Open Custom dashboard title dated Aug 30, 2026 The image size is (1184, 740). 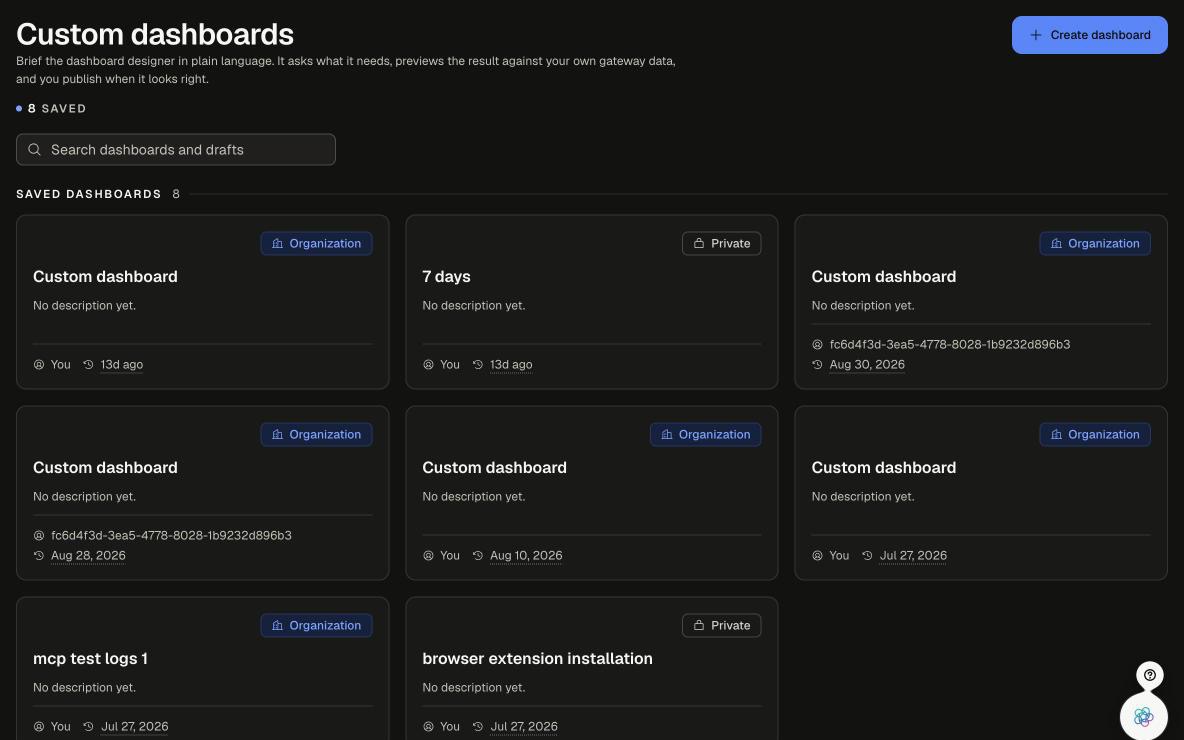click(883, 276)
